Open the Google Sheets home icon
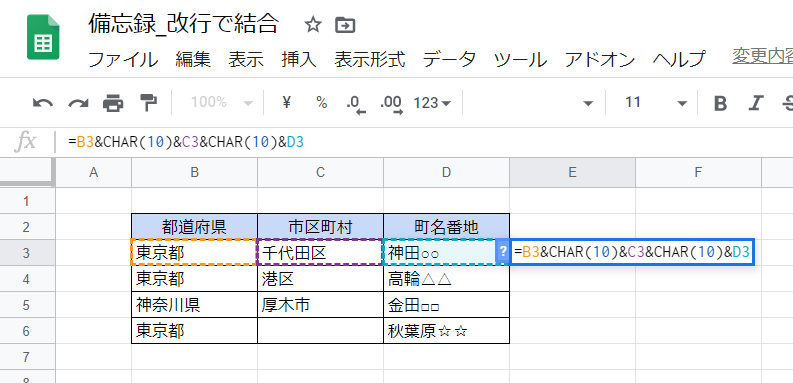Screen dimensions: 793x383 point(43,37)
